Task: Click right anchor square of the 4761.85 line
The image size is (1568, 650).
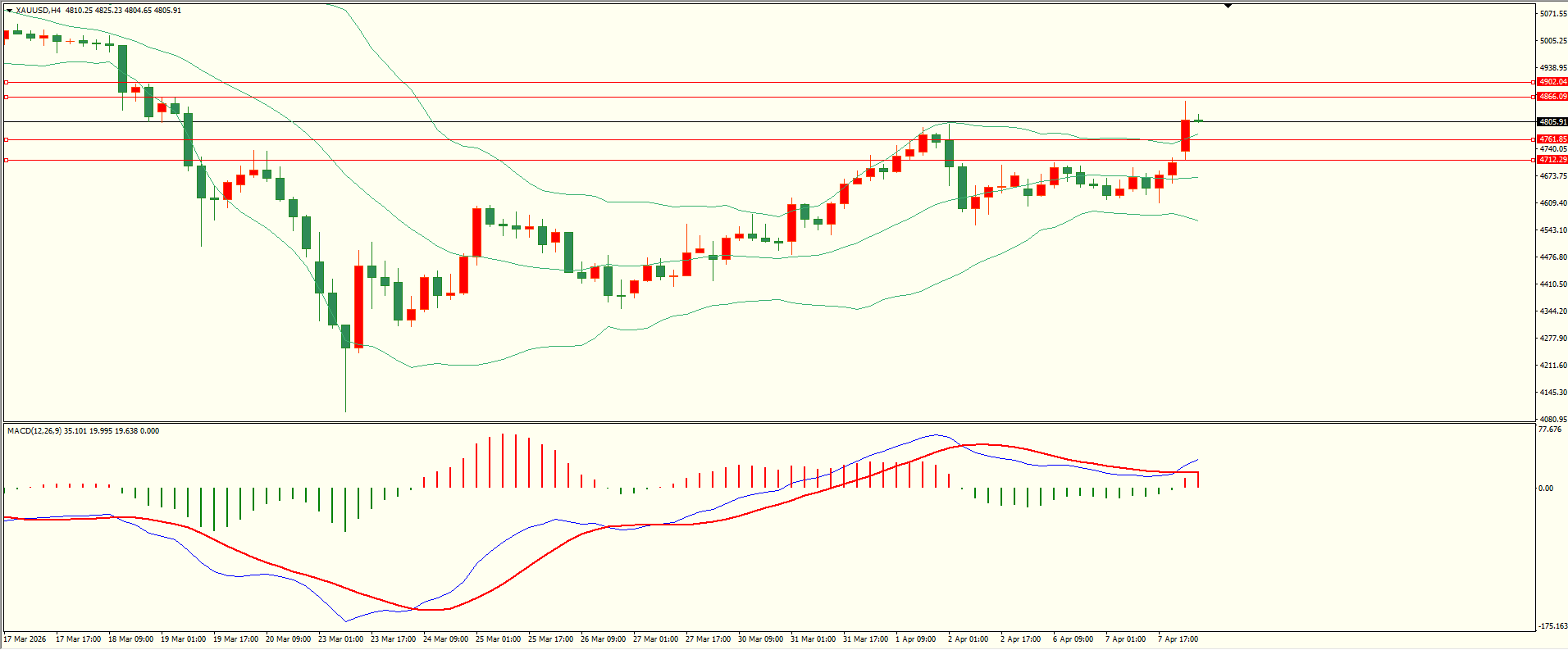Action: pos(1534,139)
